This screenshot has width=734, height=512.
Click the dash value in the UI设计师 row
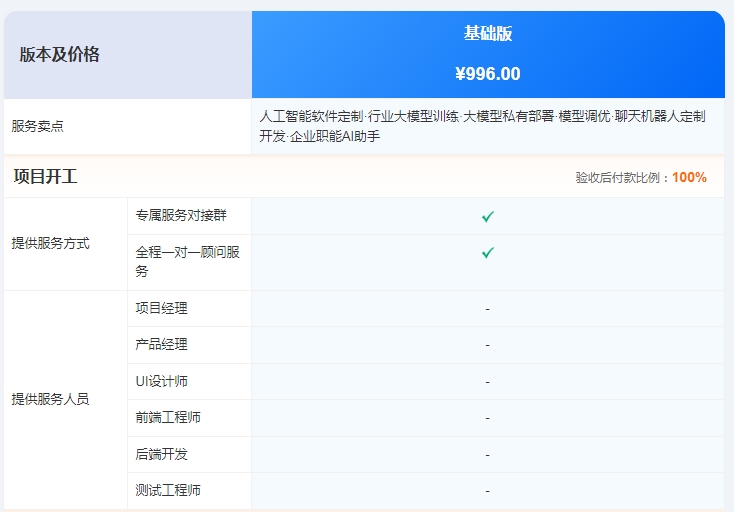[x=488, y=382]
